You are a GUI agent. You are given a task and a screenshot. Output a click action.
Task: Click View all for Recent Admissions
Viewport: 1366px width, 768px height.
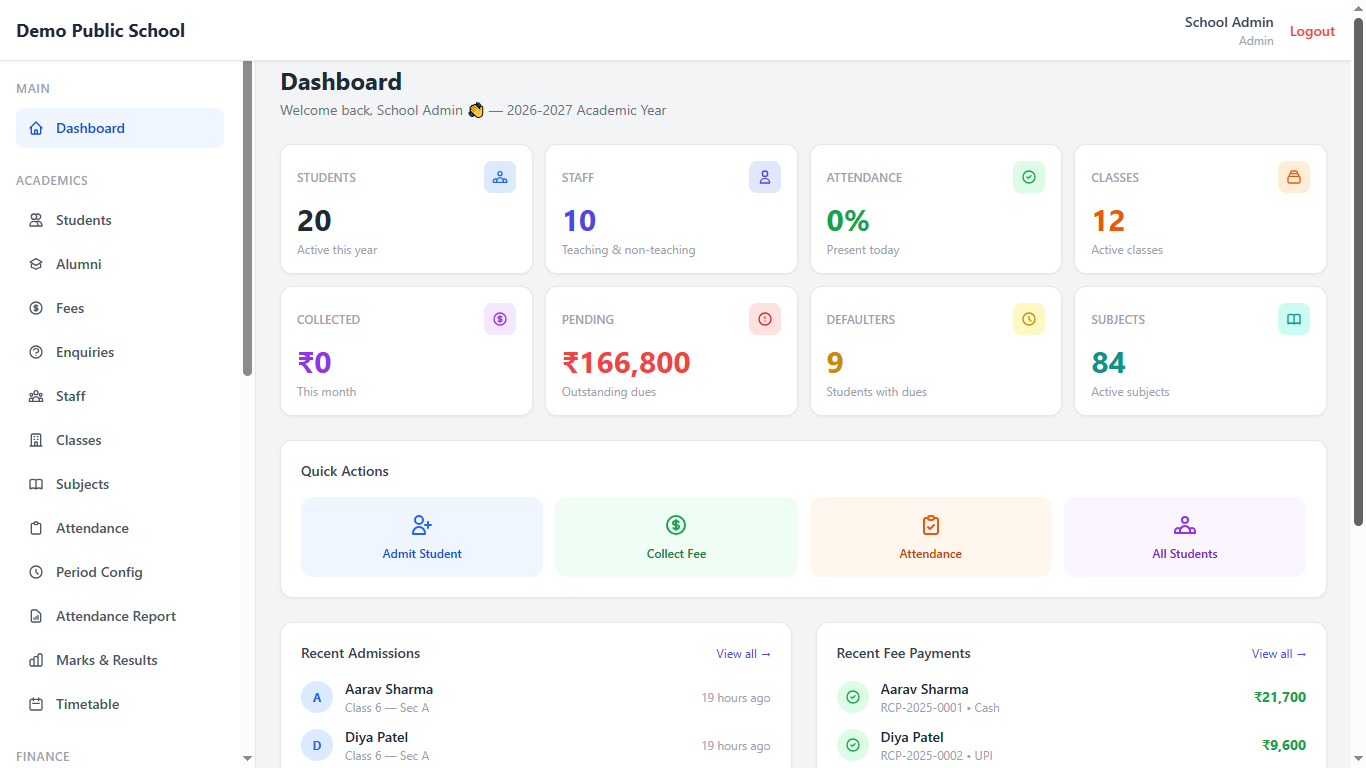(743, 654)
